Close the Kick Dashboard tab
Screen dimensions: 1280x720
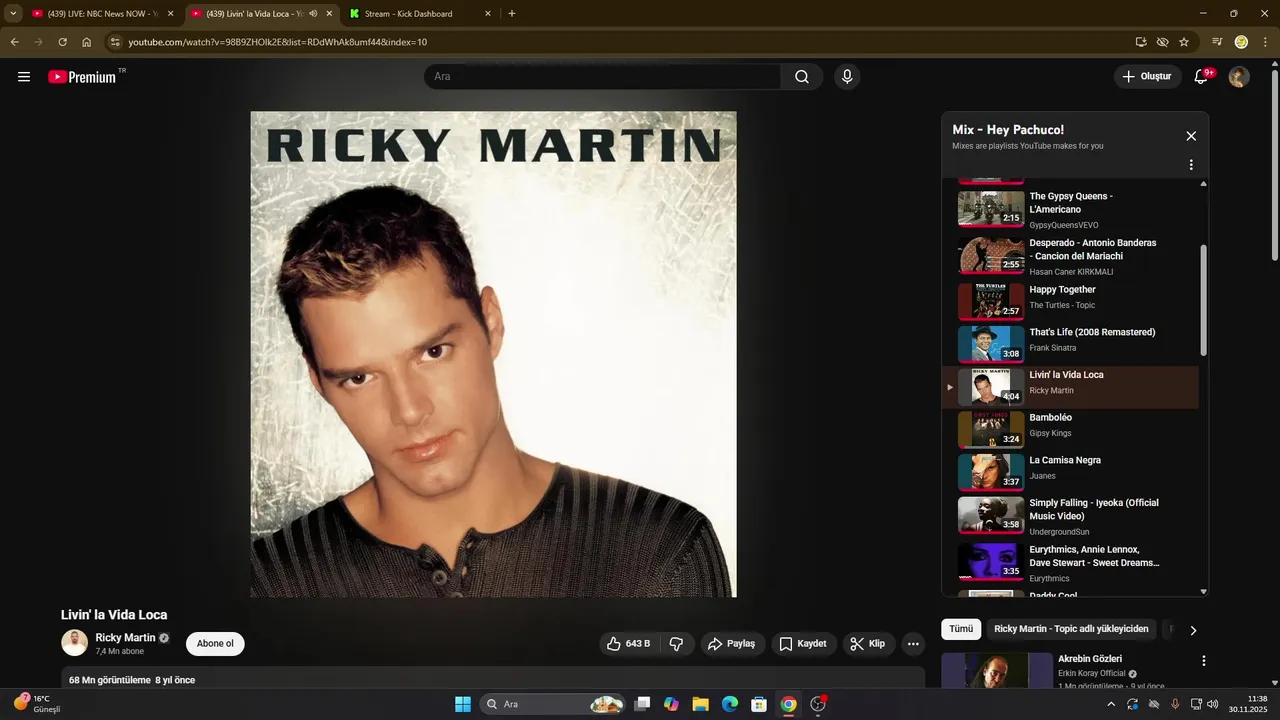click(x=488, y=14)
